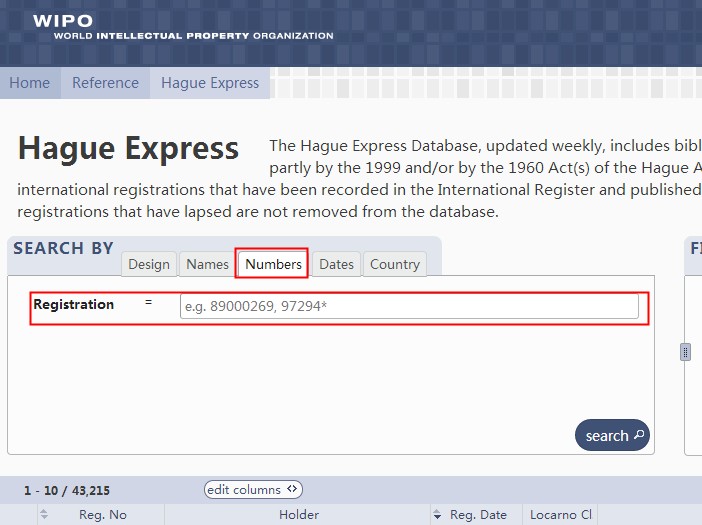Open the equals operator next to Registration
The width and height of the screenshot is (702, 525).
coord(149,302)
